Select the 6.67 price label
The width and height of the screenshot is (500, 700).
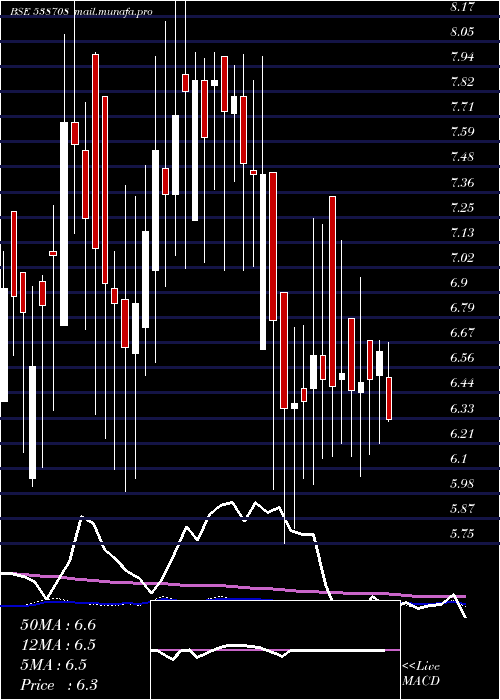coord(462,333)
